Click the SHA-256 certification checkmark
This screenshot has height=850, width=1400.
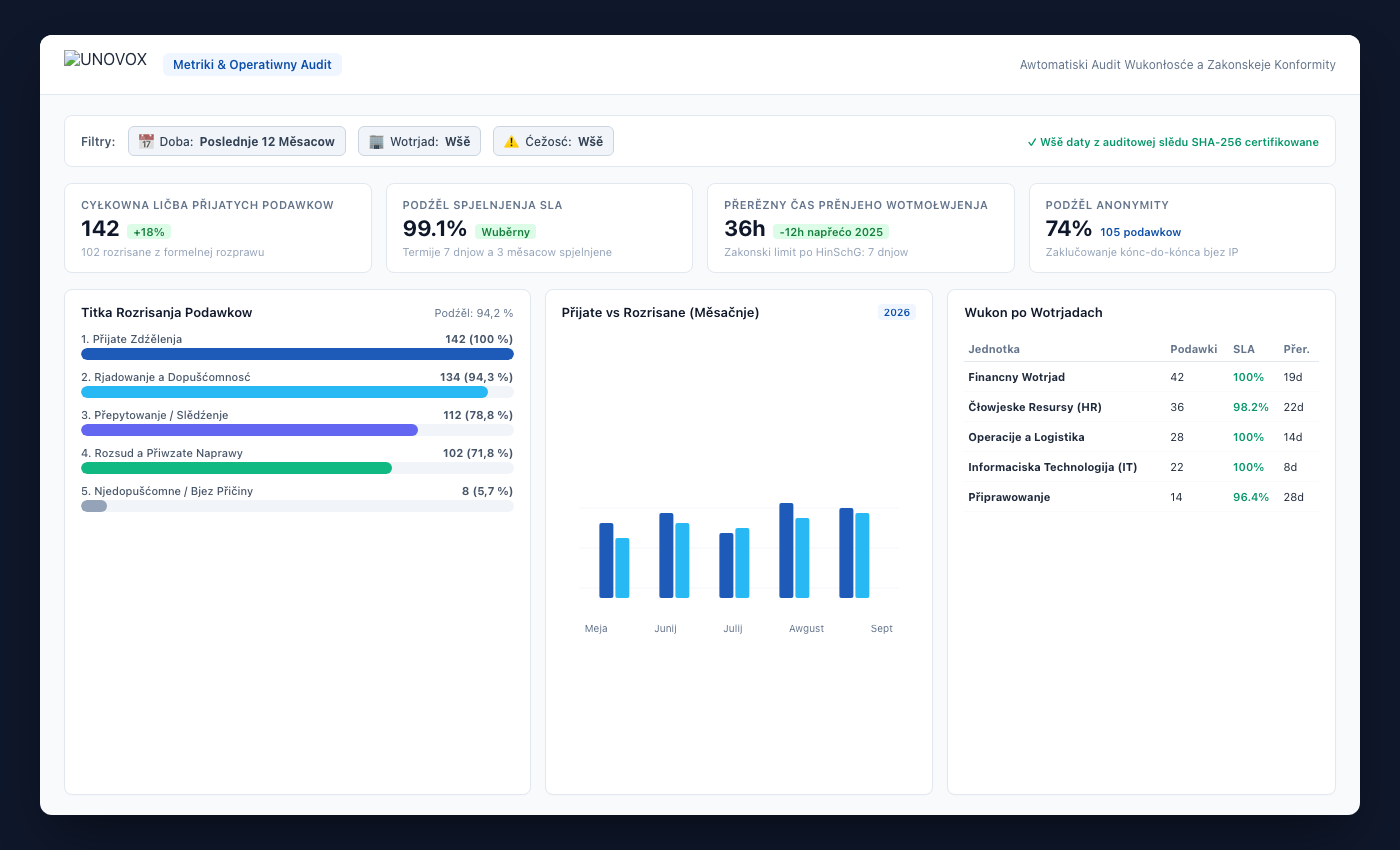click(x=1032, y=142)
